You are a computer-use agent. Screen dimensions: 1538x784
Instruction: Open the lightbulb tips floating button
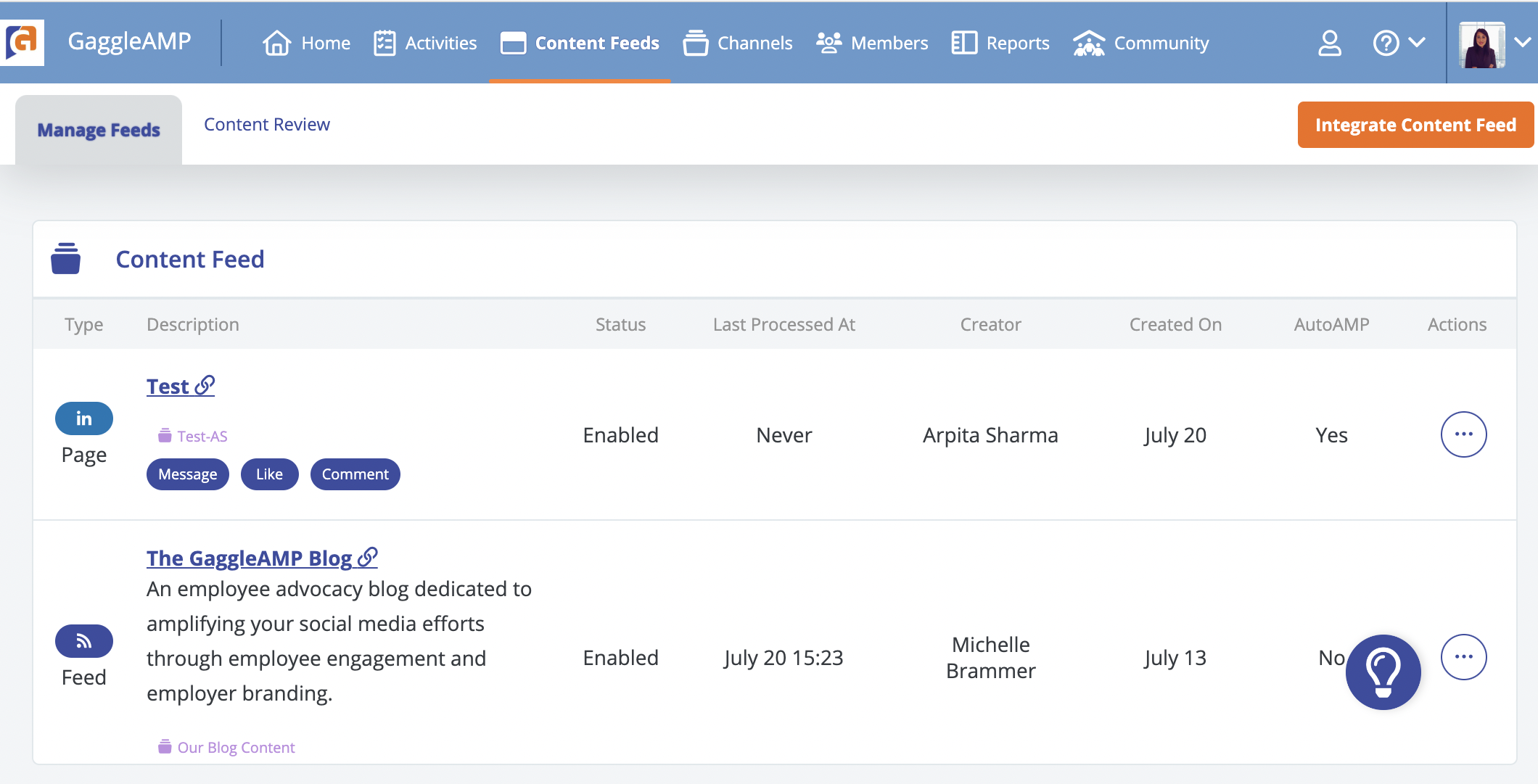[x=1383, y=672]
